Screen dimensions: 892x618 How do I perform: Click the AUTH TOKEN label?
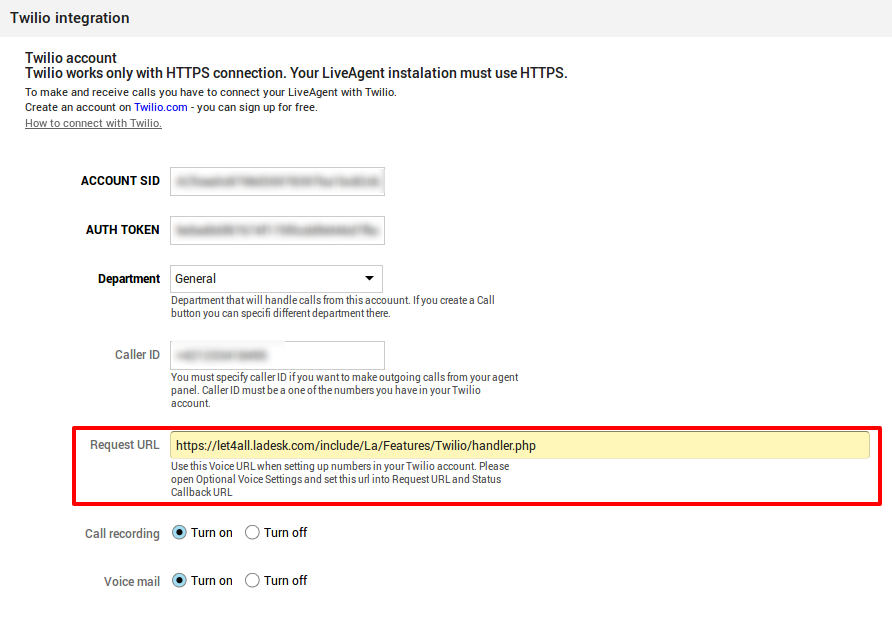click(x=122, y=230)
